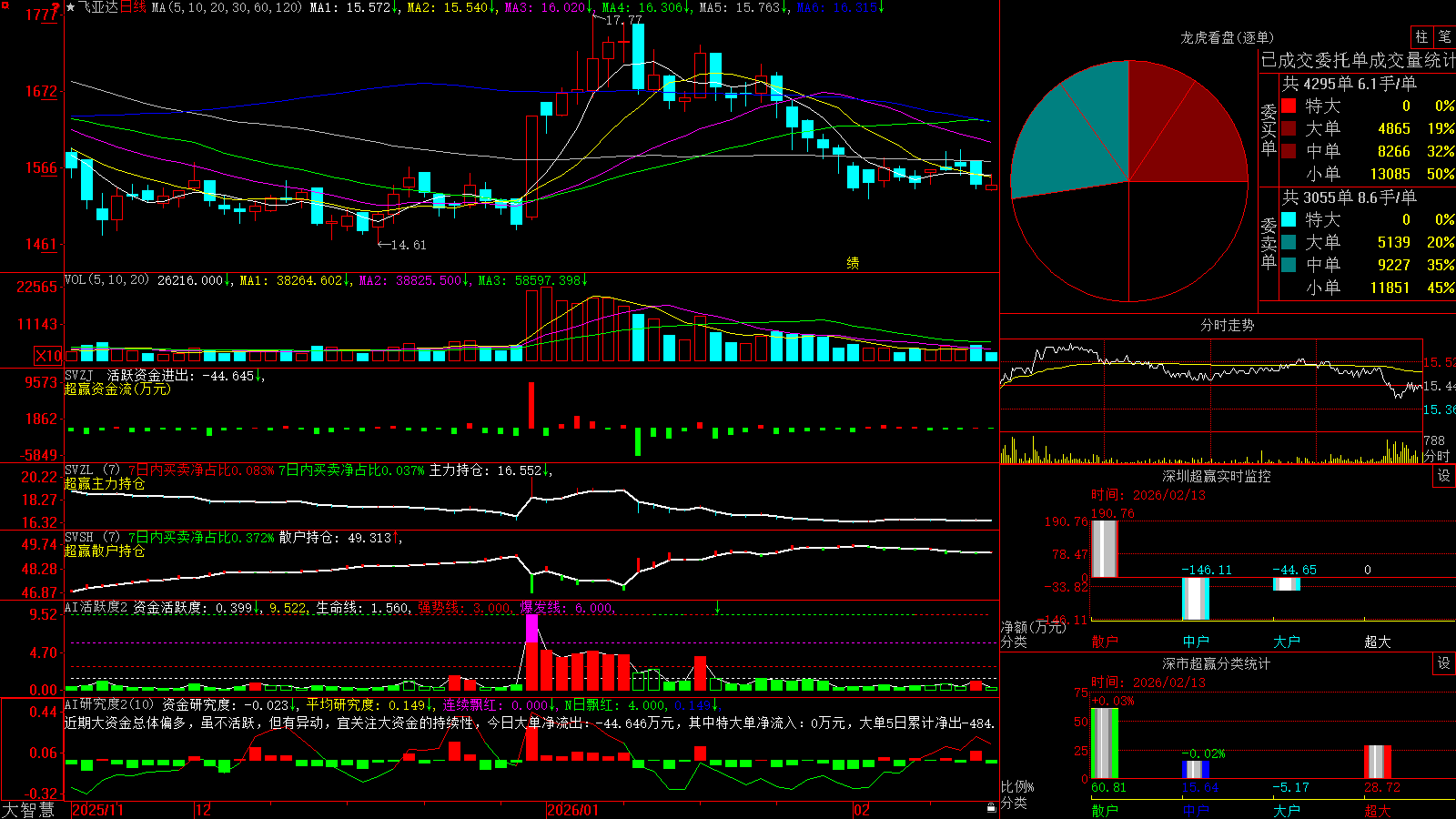Select the 02 month timeline label

click(861, 810)
